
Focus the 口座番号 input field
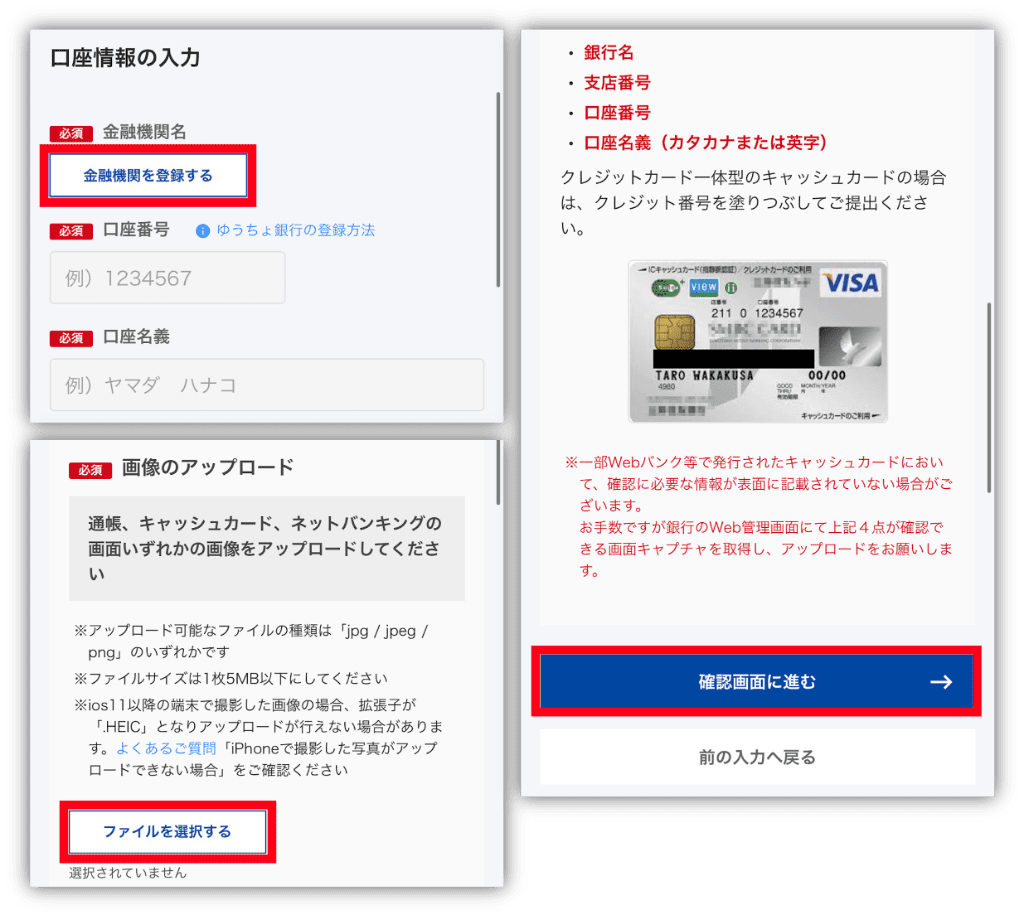click(167, 278)
